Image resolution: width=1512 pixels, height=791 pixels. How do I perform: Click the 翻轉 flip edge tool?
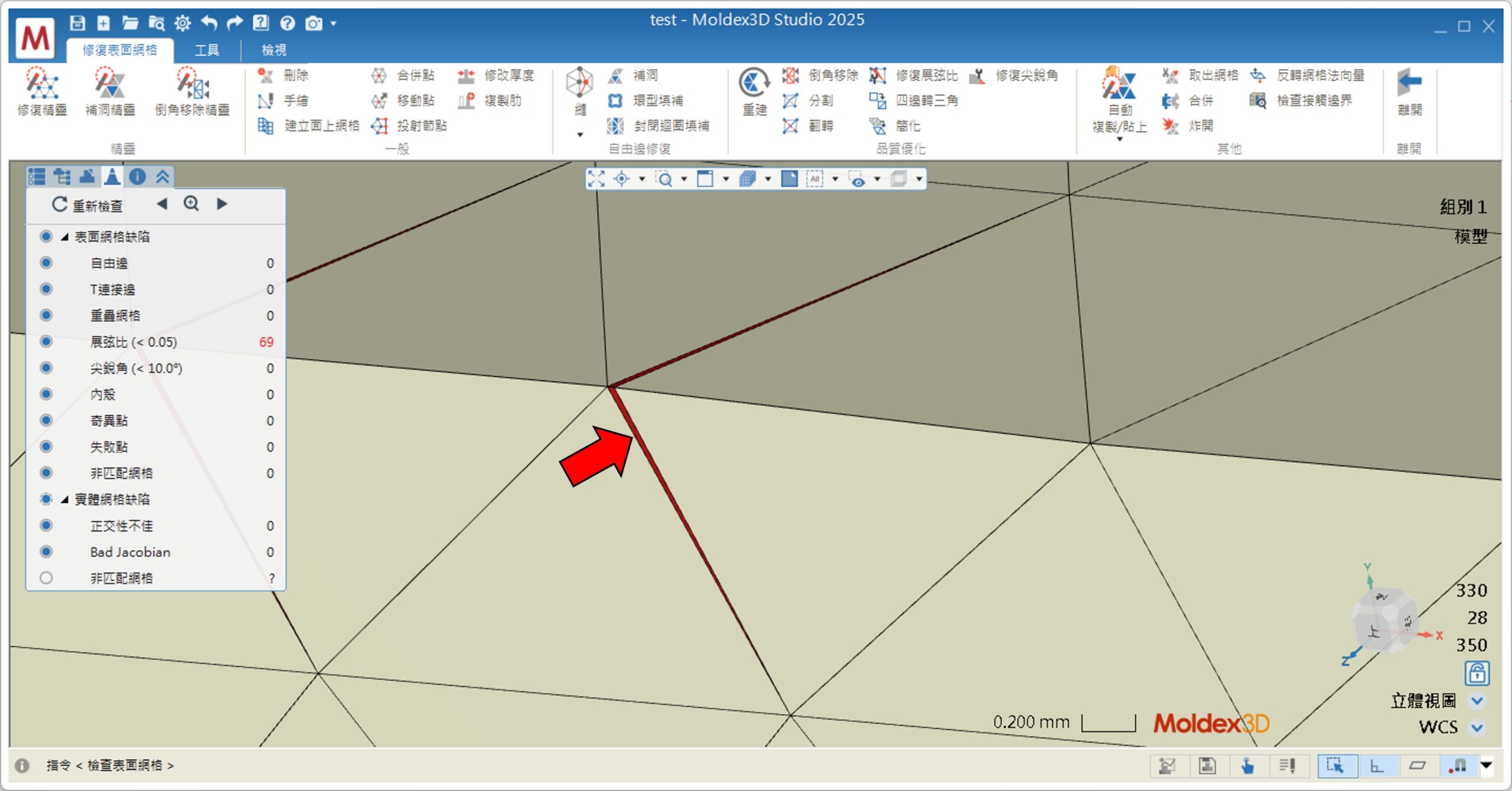click(x=807, y=125)
